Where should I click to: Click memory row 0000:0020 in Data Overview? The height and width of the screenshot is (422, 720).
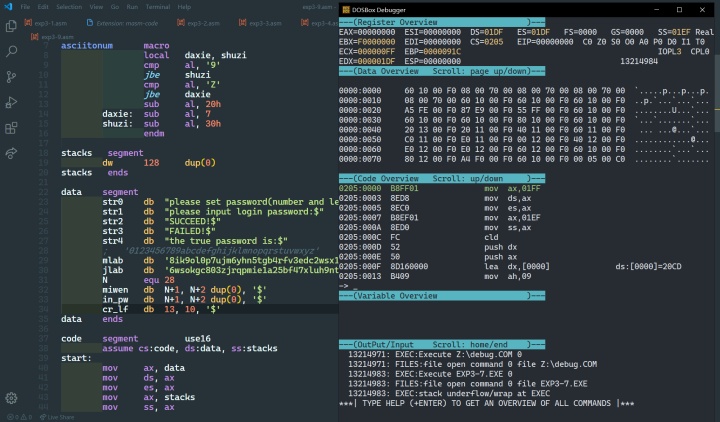pos(524,110)
